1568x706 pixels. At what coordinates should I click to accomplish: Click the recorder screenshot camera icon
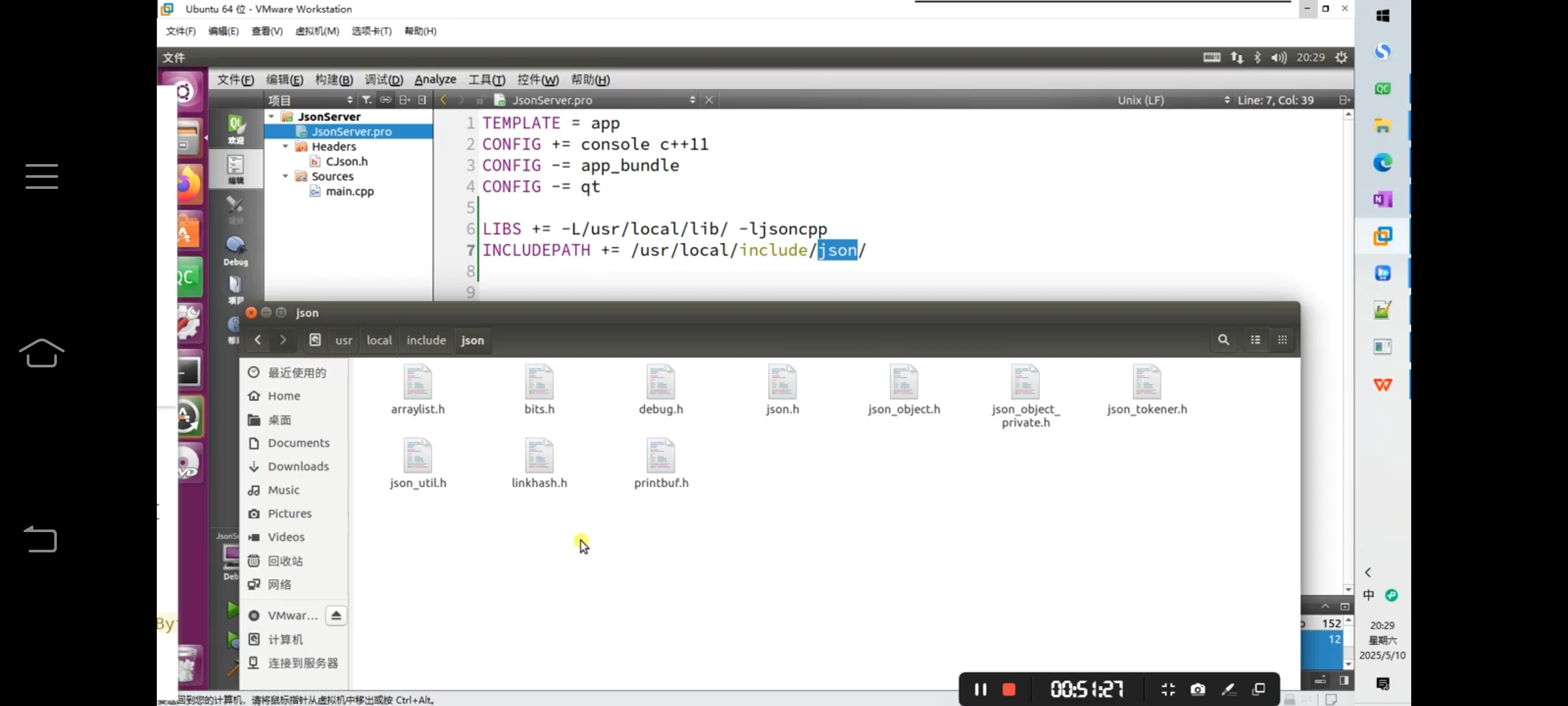coord(1198,689)
